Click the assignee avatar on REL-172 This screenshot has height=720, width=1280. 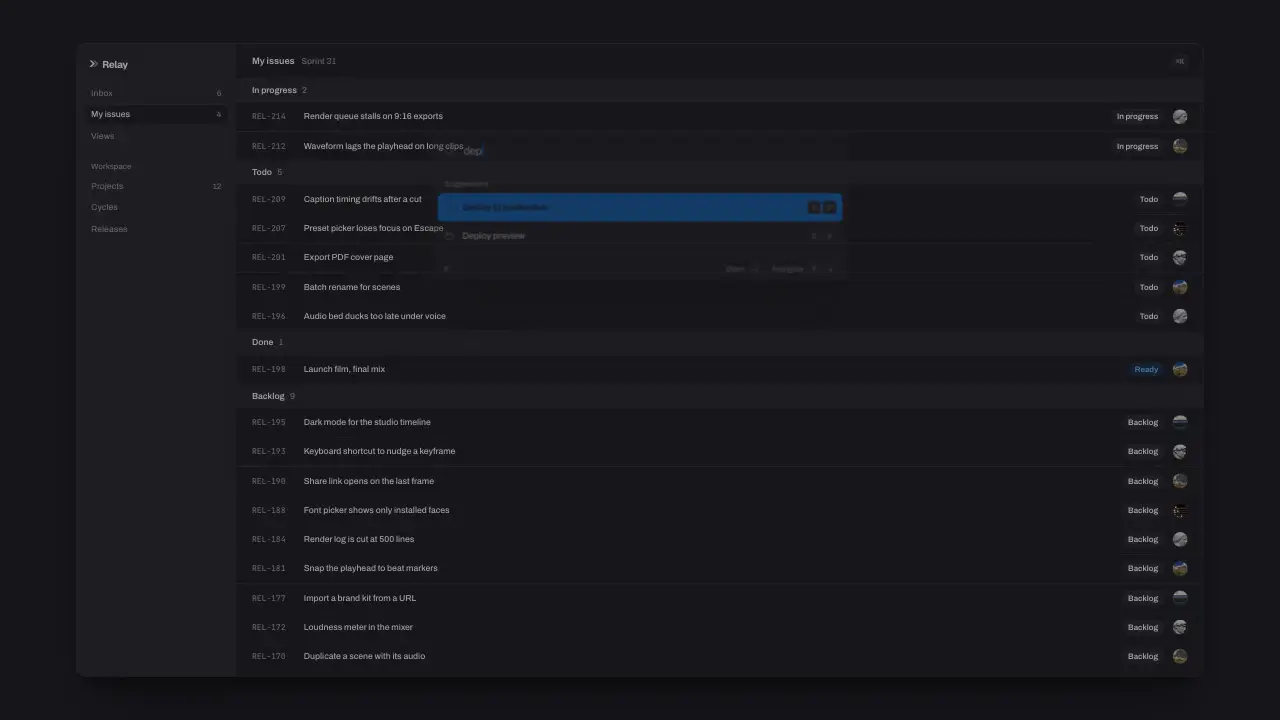1180,627
